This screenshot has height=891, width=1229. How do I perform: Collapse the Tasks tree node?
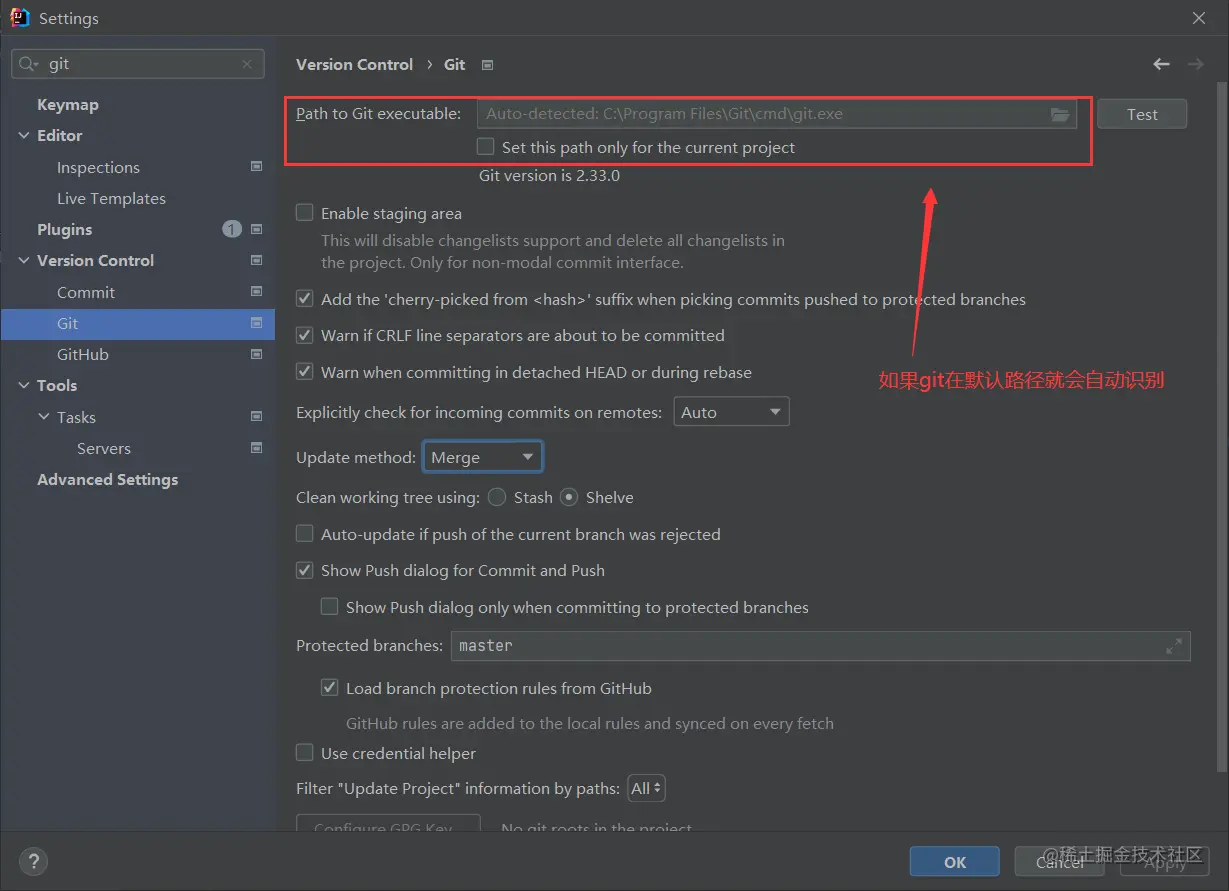[x=44, y=417]
